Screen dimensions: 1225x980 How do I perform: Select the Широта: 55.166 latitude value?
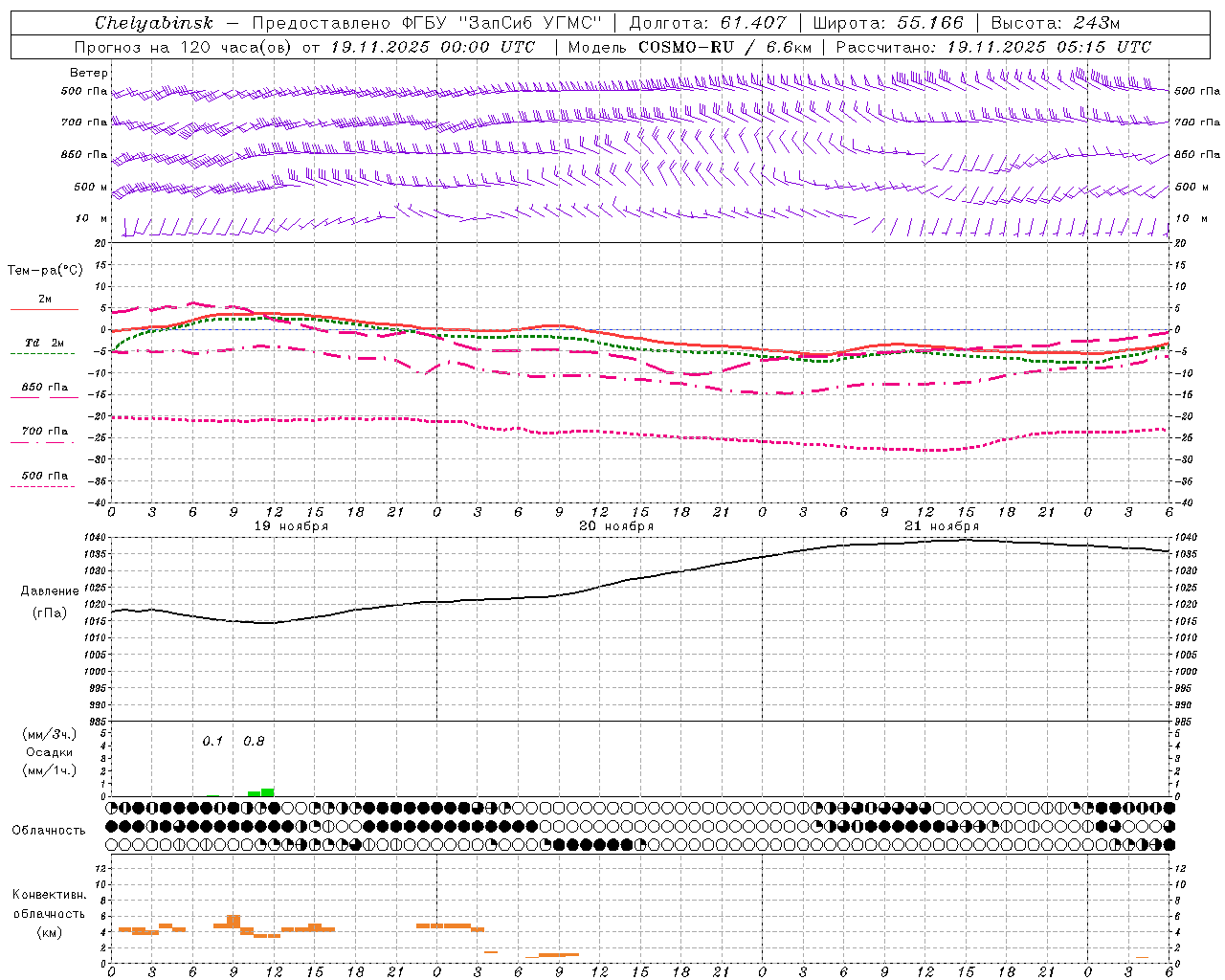(887, 23)
